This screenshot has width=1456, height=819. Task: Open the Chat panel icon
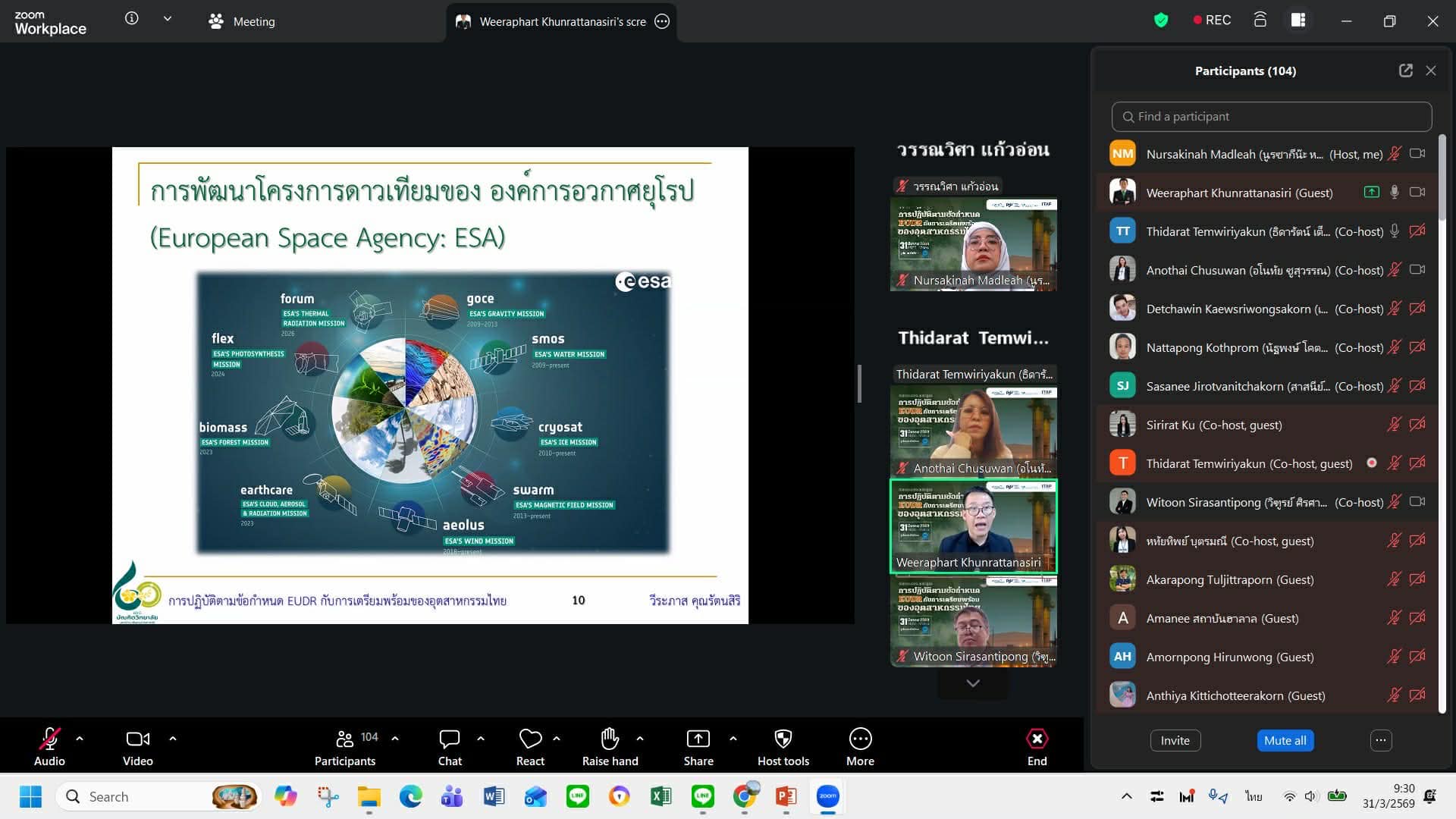coord(449,739)
